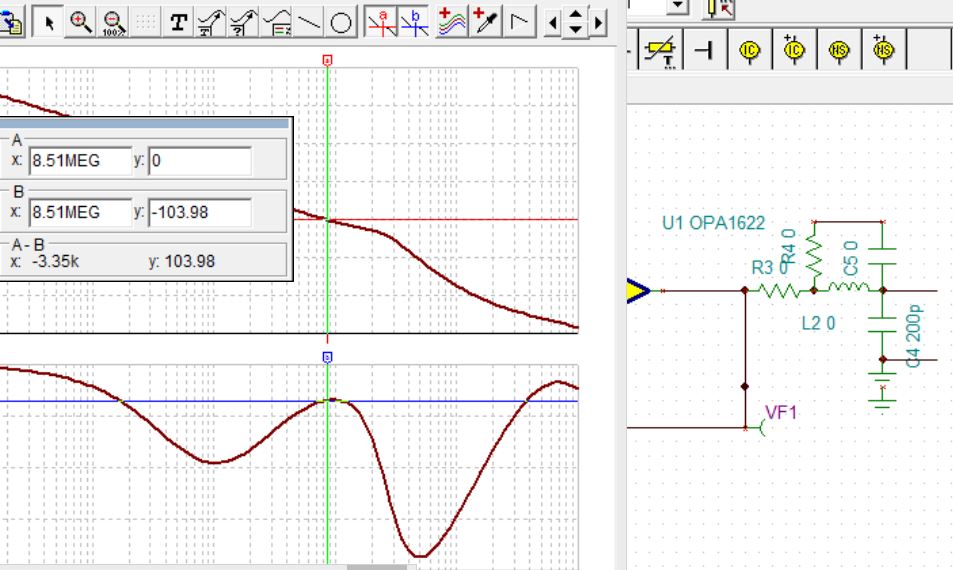
Task: Click the cursor dialog blue title bar
Action: coord(145,123)
